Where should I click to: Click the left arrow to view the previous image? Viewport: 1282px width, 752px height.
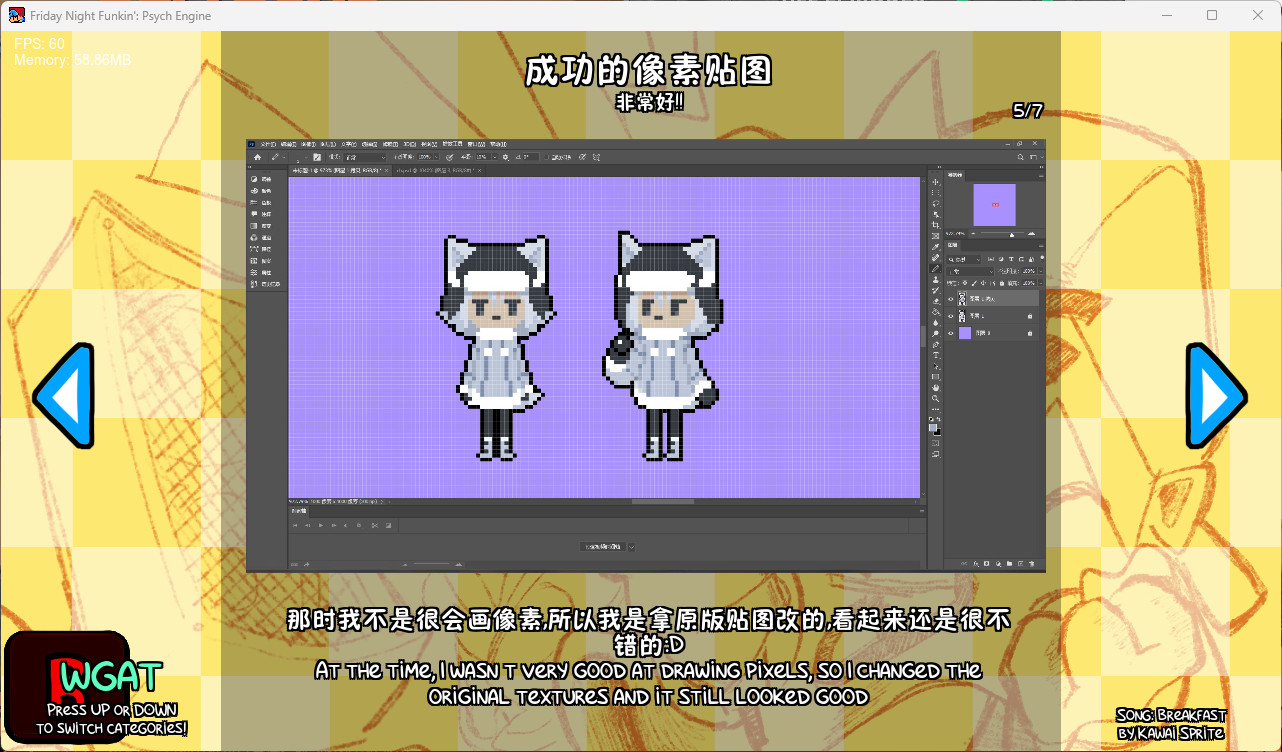pos(67,395)
